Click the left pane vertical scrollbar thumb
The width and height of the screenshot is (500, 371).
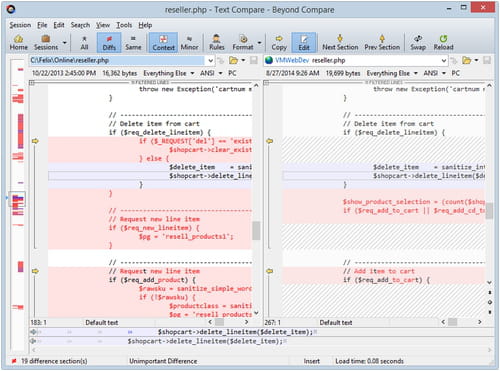click(256, 231)
